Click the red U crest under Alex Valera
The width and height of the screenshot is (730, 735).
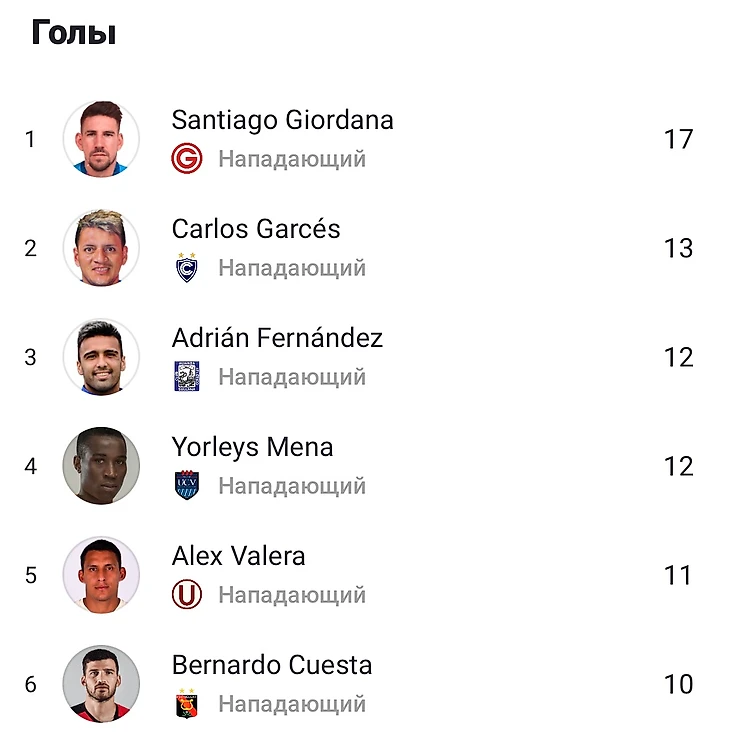click(x=187, y=595)
